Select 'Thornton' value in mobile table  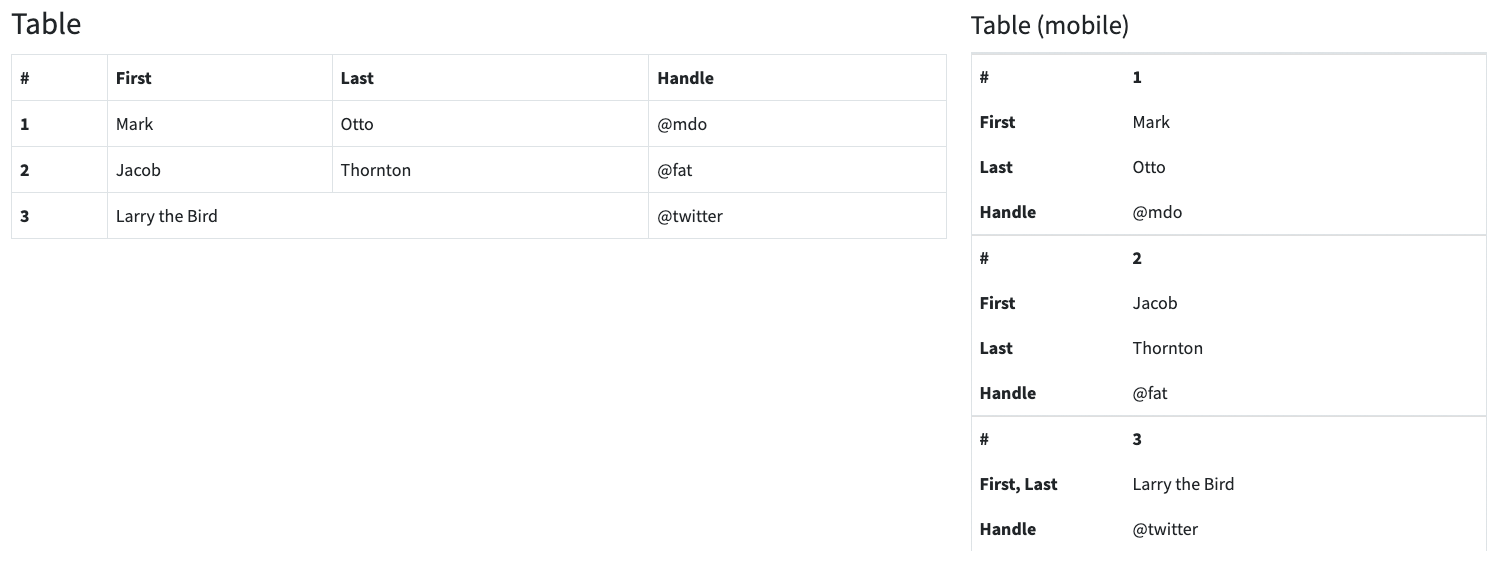(x=1167, y=348)
